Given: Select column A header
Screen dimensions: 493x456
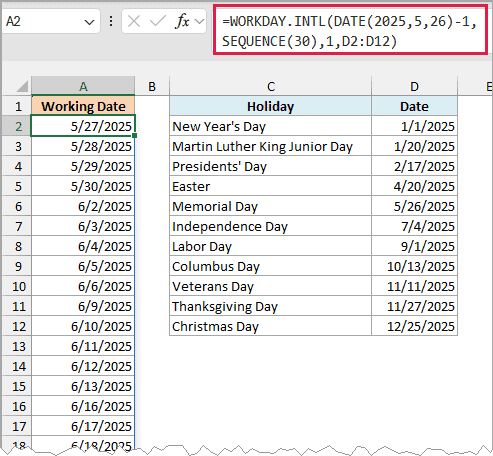Looking at the screenshot, I should [83, 87].
